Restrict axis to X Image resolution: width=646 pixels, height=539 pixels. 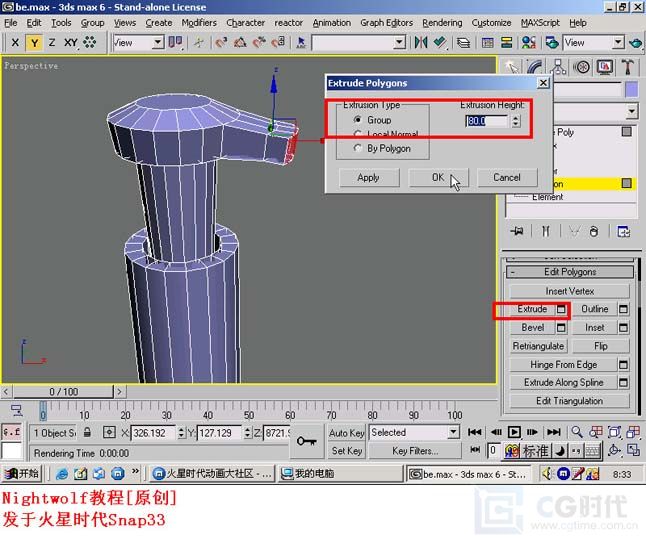click(15, 42)
